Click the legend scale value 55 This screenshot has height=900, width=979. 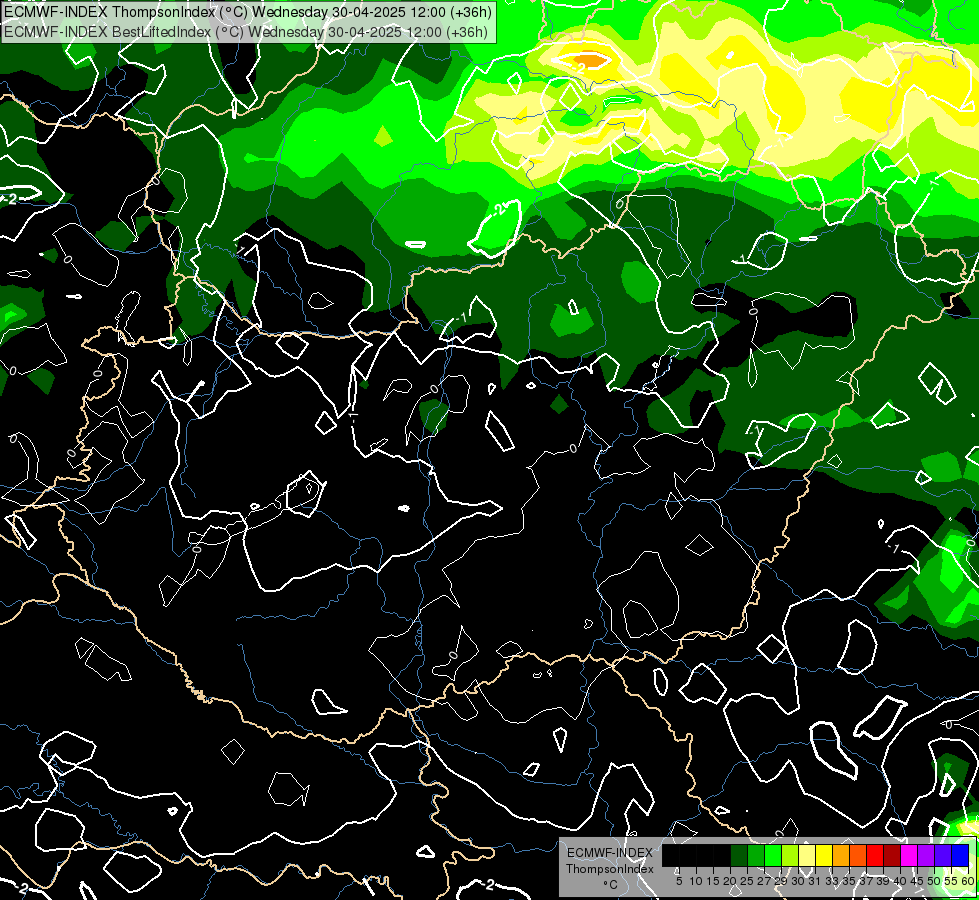point(952,881)
